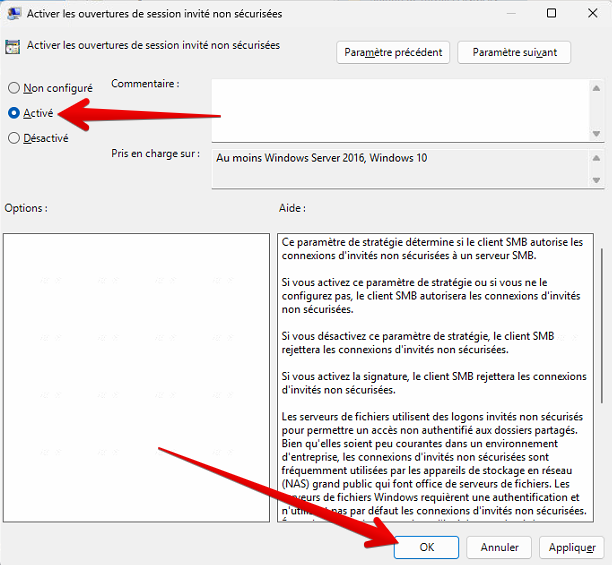Click the Aide description text area
Screen dimensions: 612x565
click(432, 377)
